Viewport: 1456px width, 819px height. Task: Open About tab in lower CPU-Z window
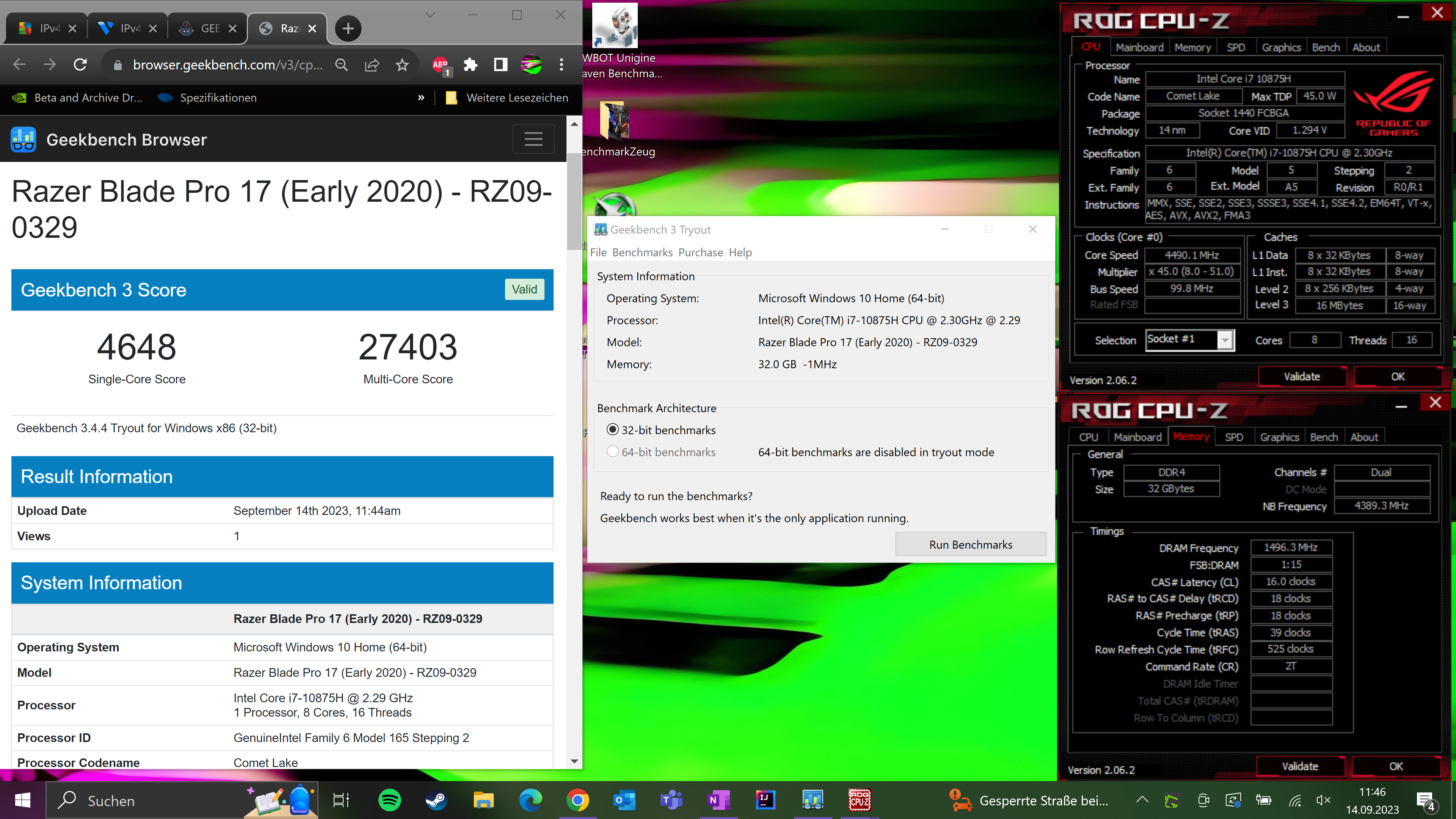click(x=1364, y=437)
